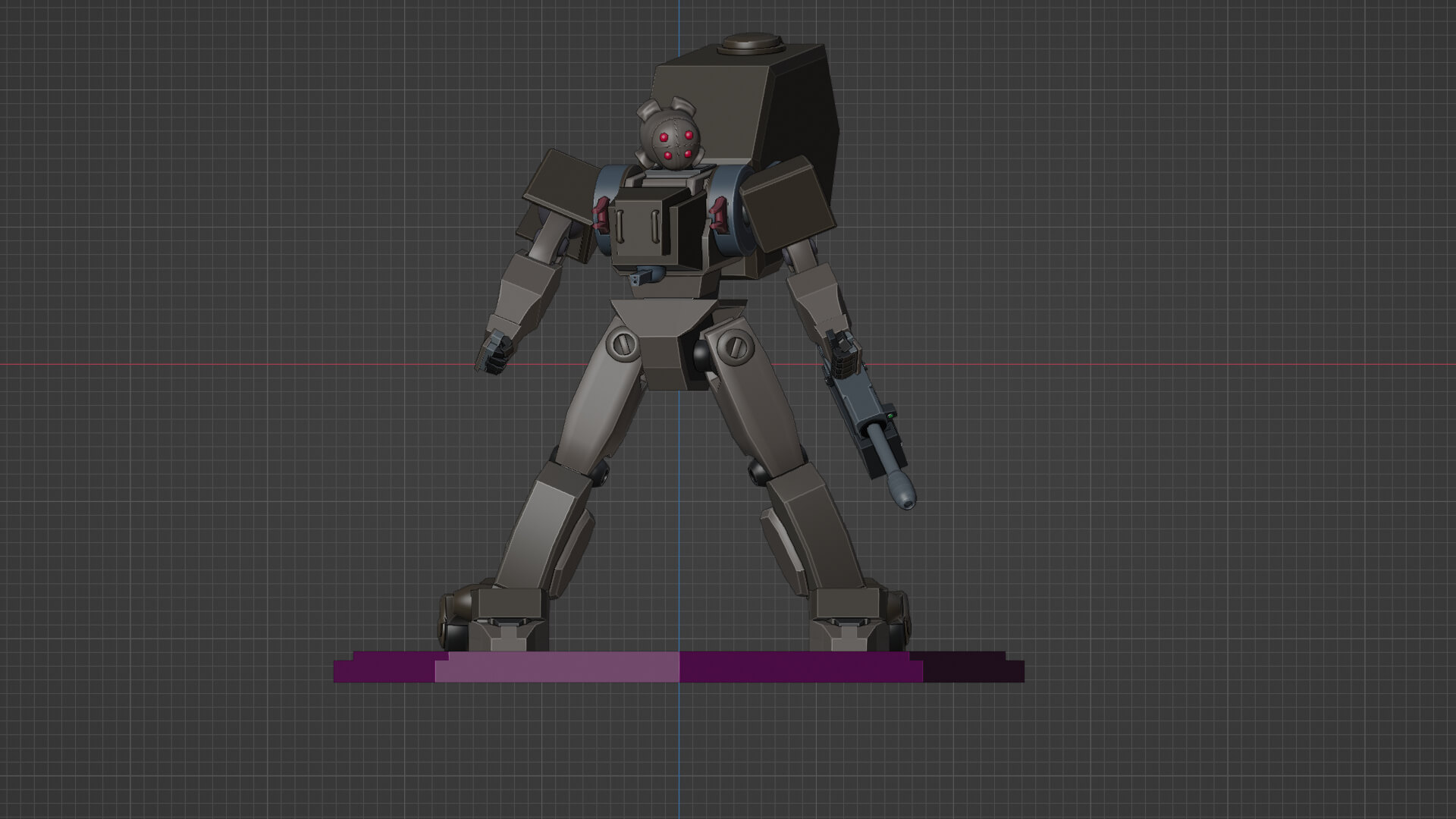Select the light purple section of the base

click(x=557, y=669)
